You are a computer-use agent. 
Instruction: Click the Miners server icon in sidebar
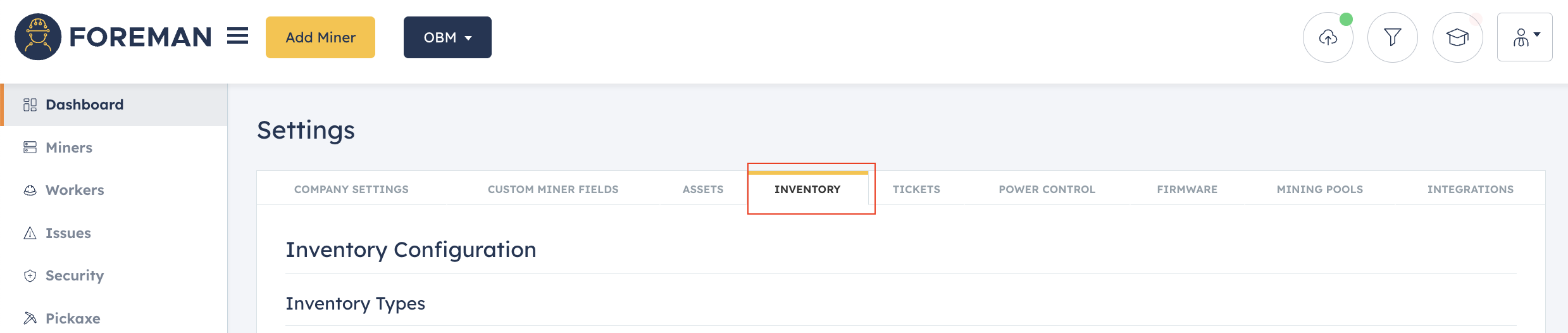tap(30, 148)
